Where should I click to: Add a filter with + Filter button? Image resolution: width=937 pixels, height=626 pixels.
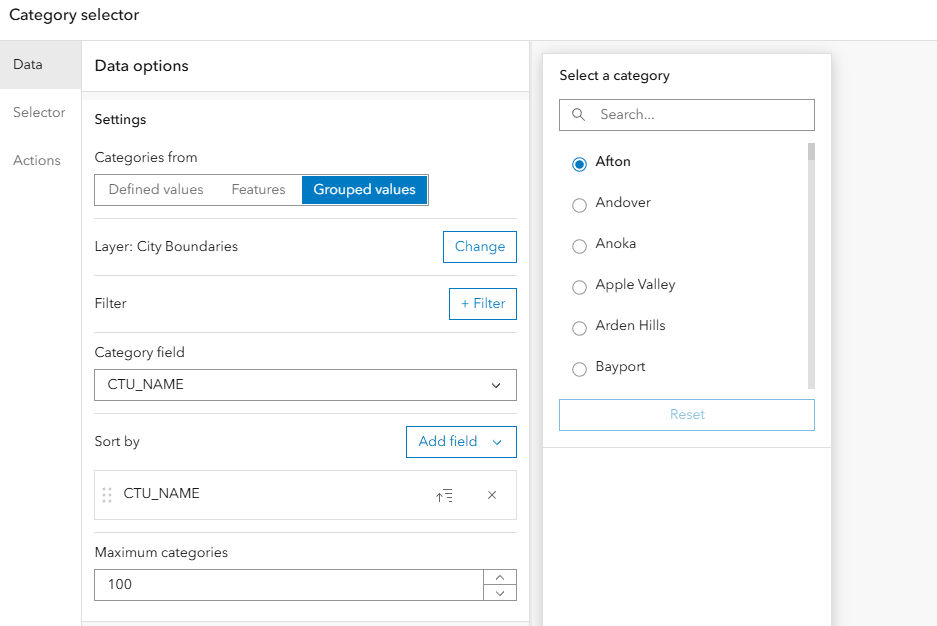483,304
